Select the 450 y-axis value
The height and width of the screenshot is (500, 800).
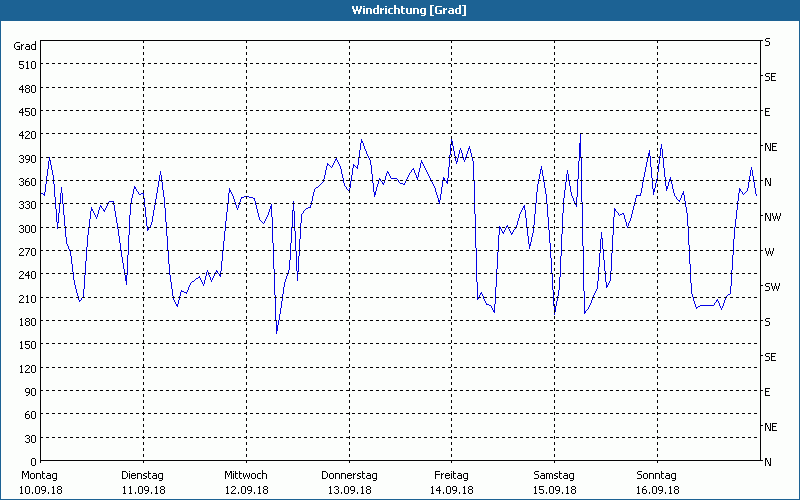(28, 112)
